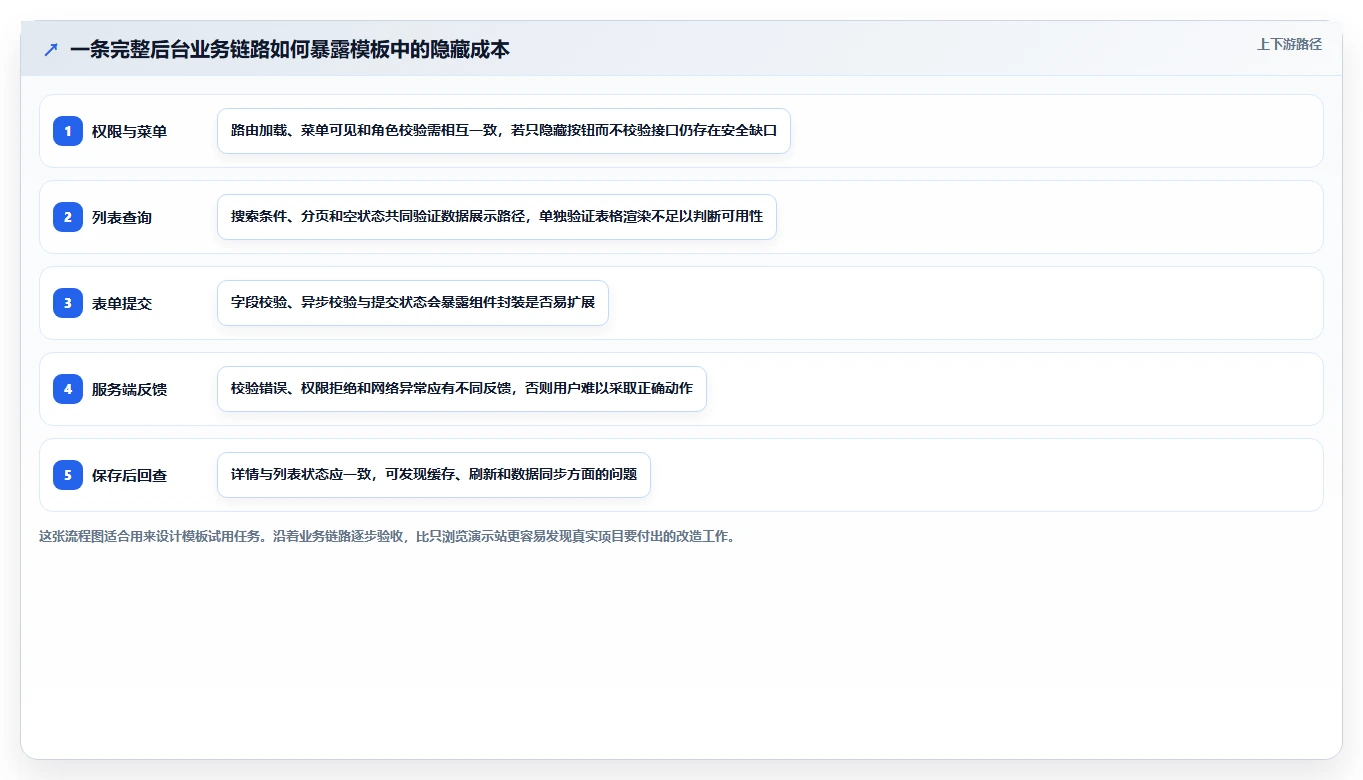Click the description starting 校验错误、权限拒绝

point(462,389)
